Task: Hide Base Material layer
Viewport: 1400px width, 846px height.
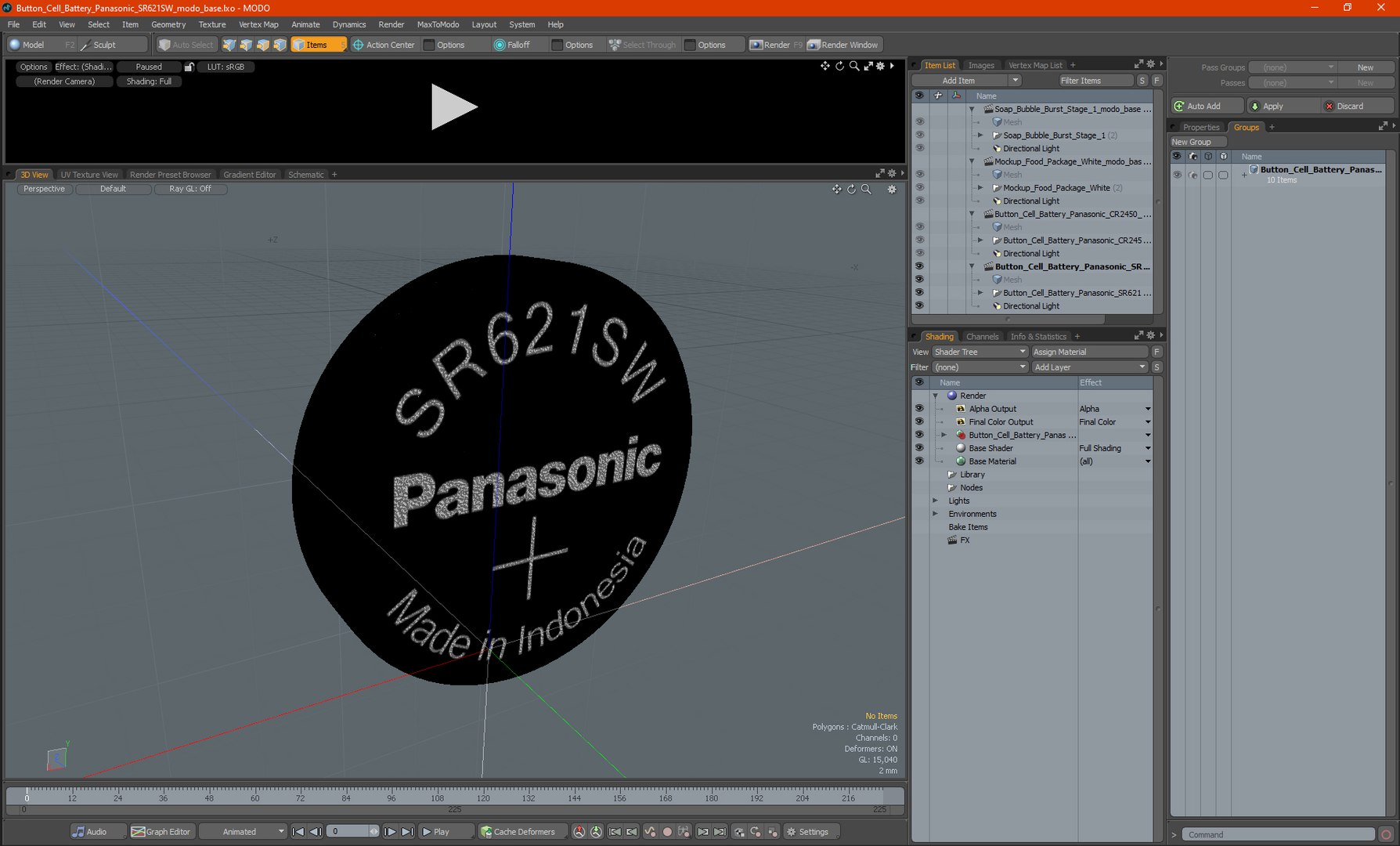Action: pyautogui.click(x=919, y=461)
